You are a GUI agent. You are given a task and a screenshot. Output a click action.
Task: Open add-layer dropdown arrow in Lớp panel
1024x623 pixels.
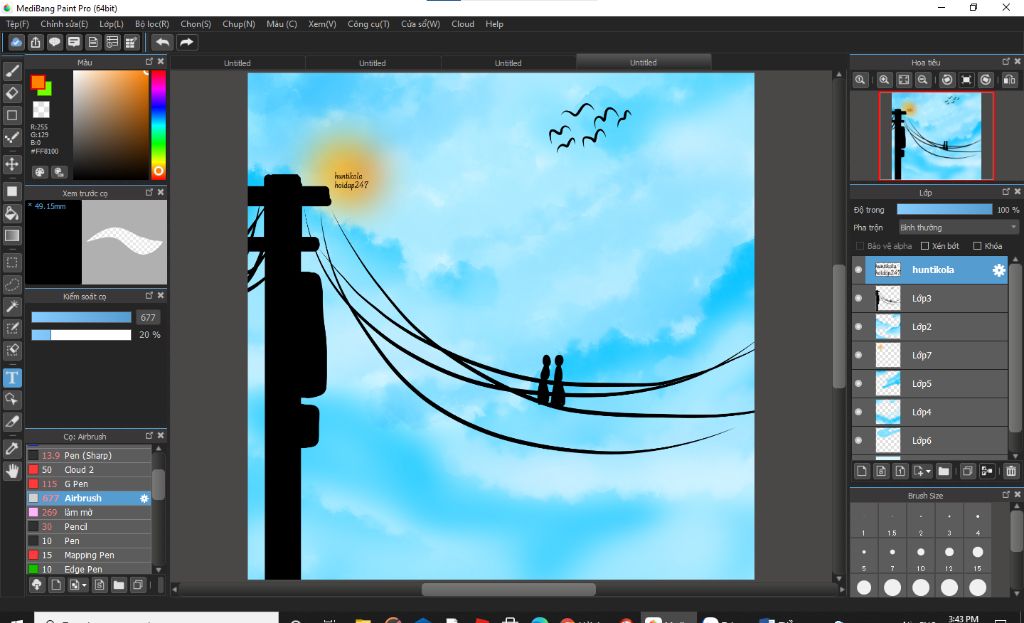coord(928,471)
